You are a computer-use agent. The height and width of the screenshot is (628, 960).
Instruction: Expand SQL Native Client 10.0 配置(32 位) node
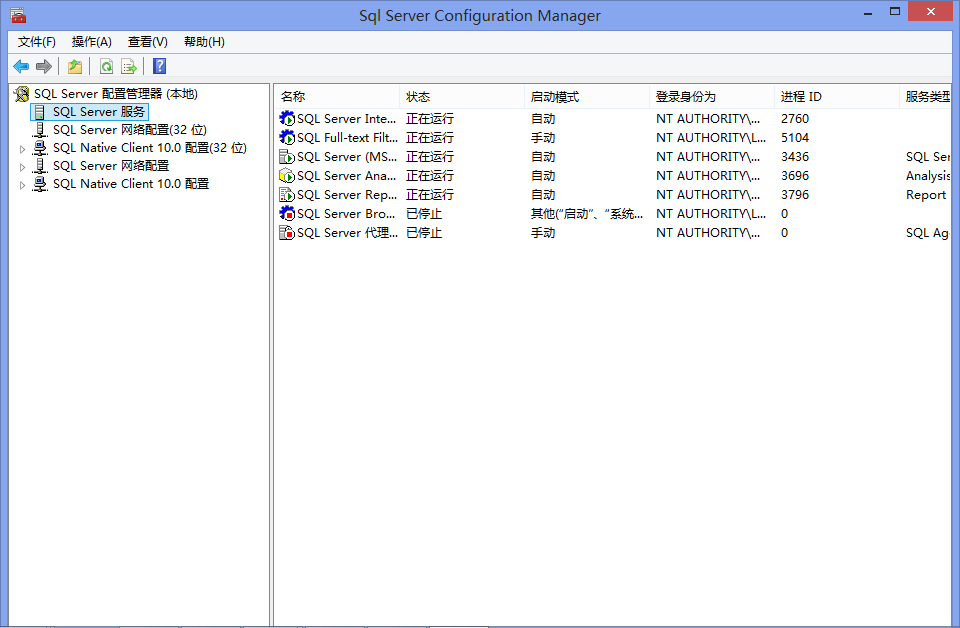point(23,148)
